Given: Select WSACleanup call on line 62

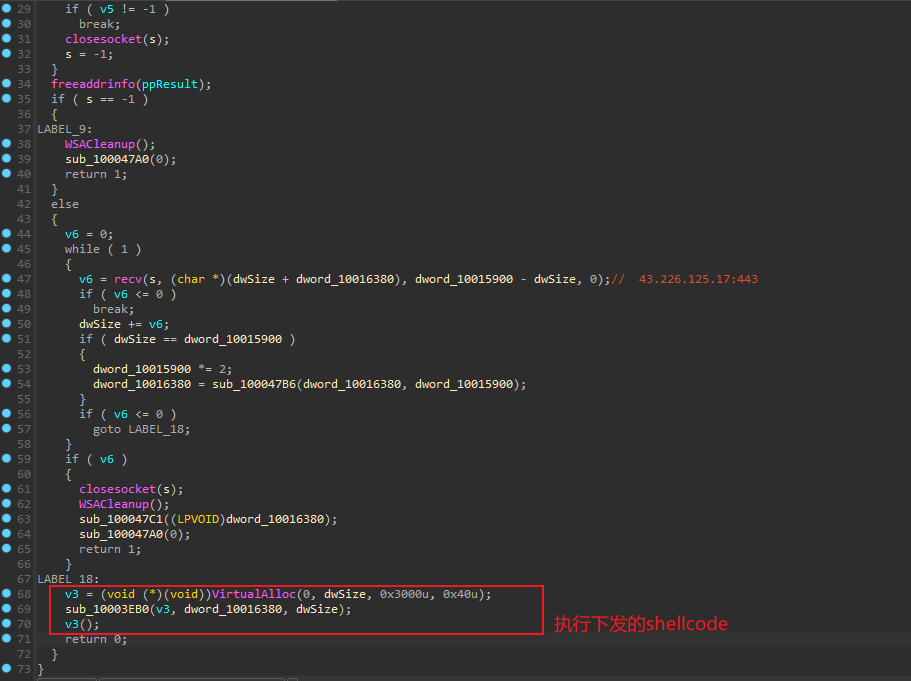Looking at the screenshot, I should point(114,504).
